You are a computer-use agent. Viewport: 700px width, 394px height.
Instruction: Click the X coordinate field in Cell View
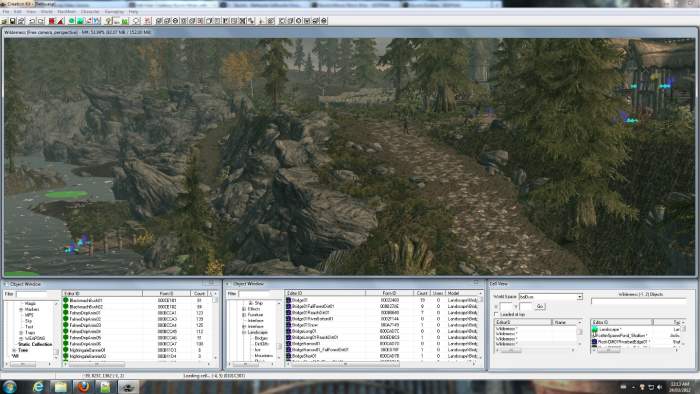tap(506, 307)
